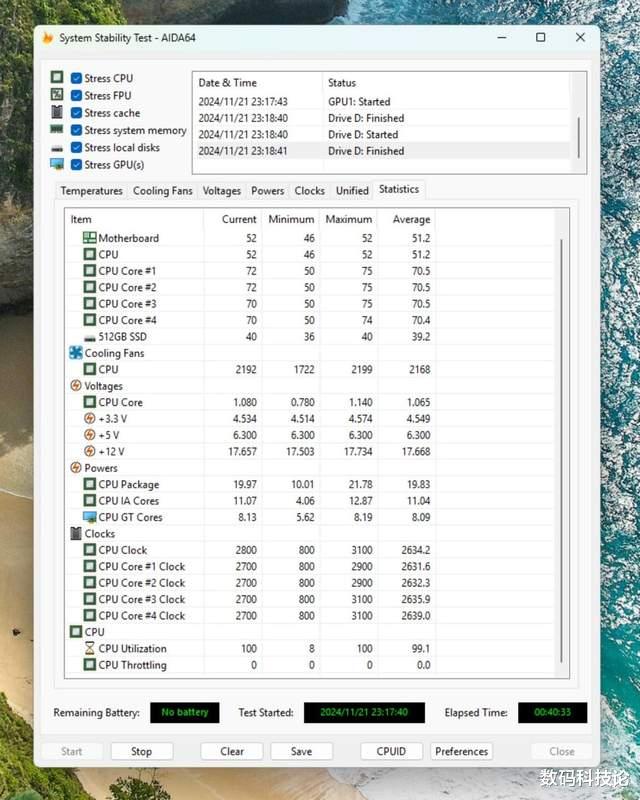This screenshot has width=640, height=800.
Task: Click the Date & Time column header
Action: [257, 83]
